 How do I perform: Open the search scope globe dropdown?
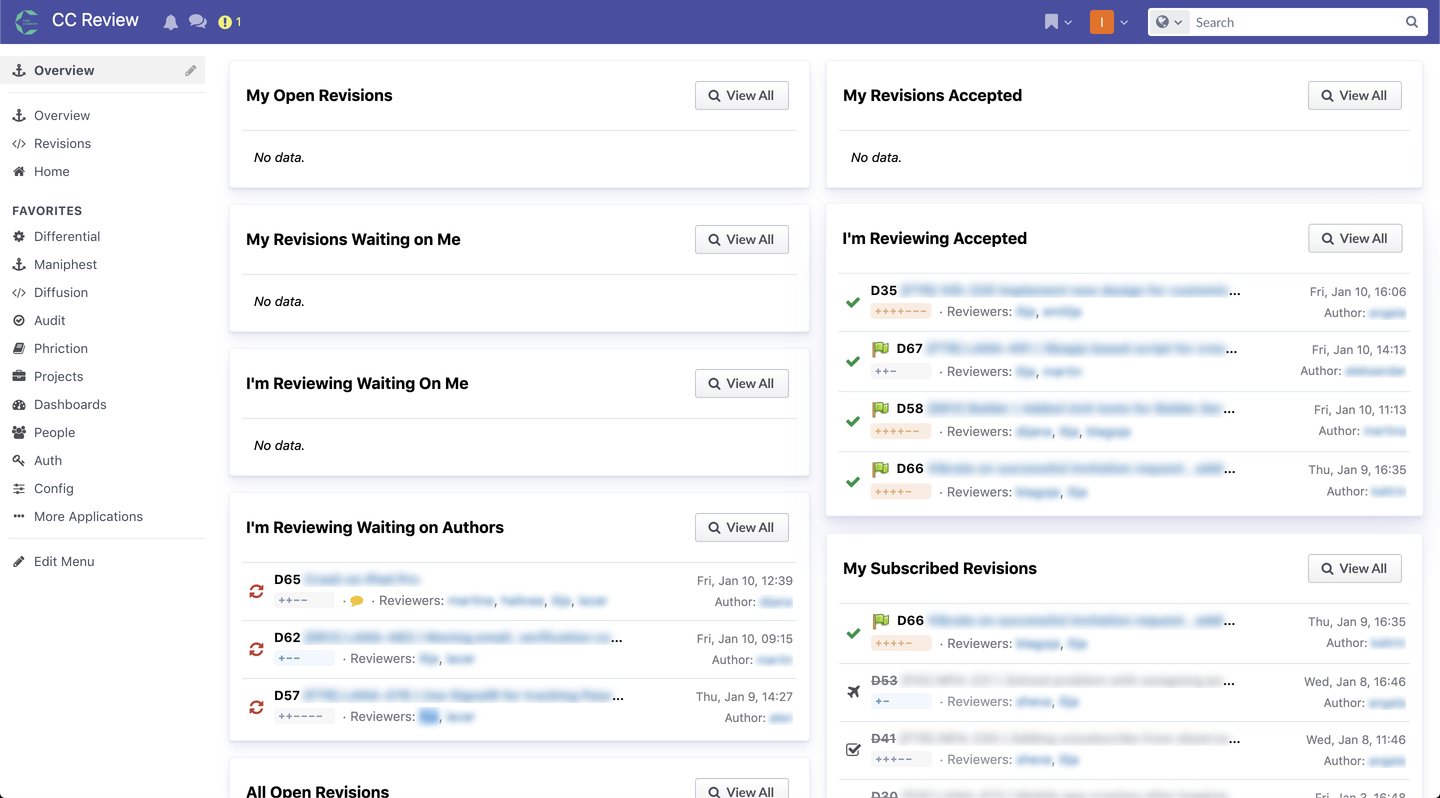pos(1169,22)
